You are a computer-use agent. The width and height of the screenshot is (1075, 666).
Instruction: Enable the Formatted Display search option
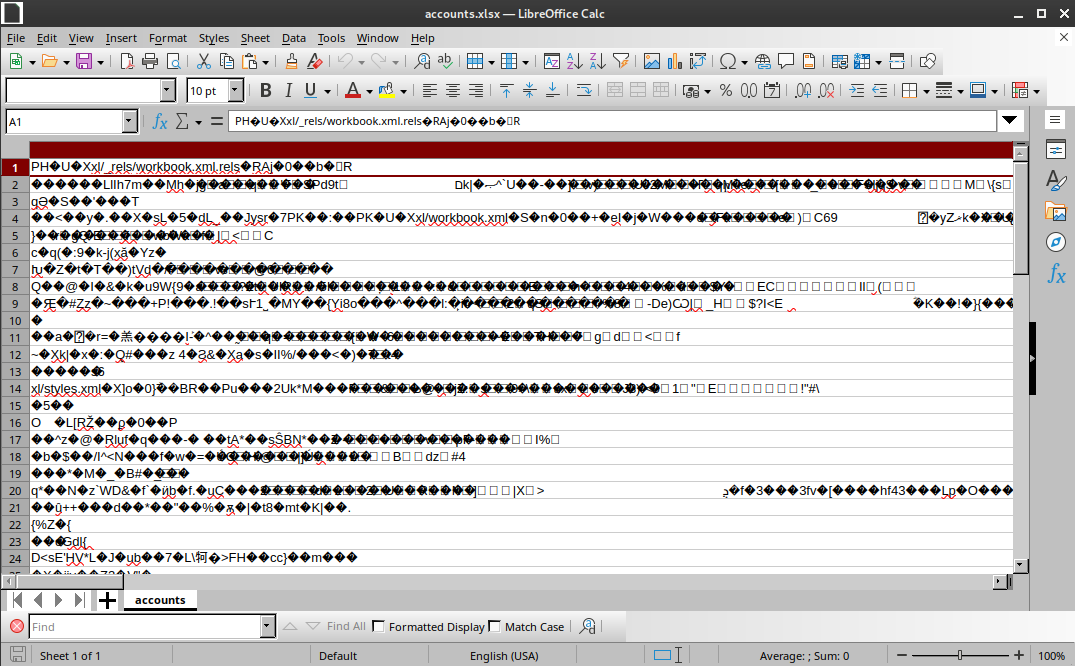coord(378,626)
